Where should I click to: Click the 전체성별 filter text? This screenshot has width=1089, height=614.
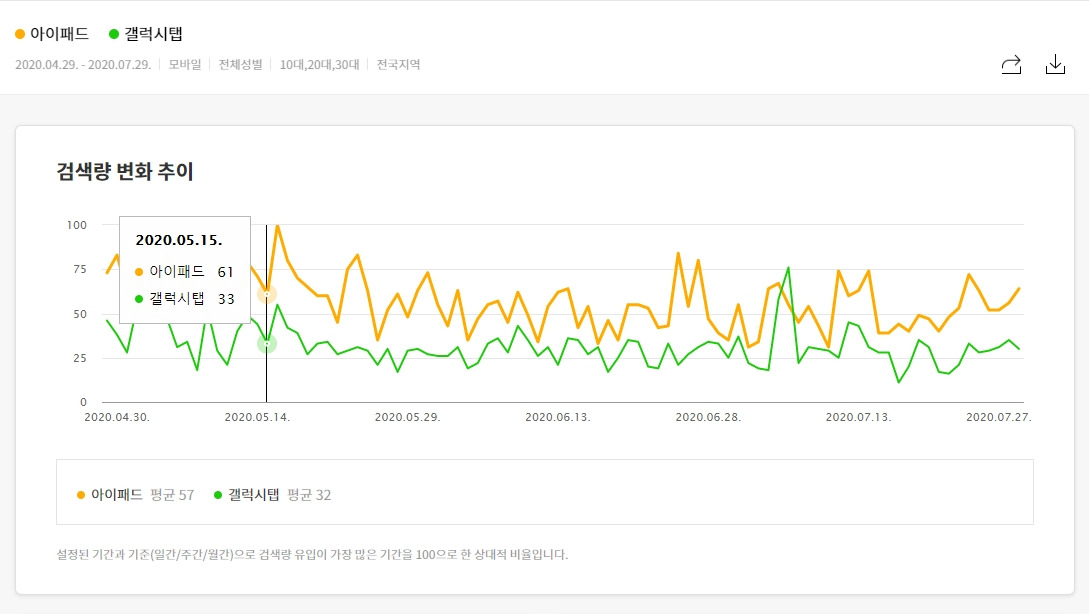(240, 65)
